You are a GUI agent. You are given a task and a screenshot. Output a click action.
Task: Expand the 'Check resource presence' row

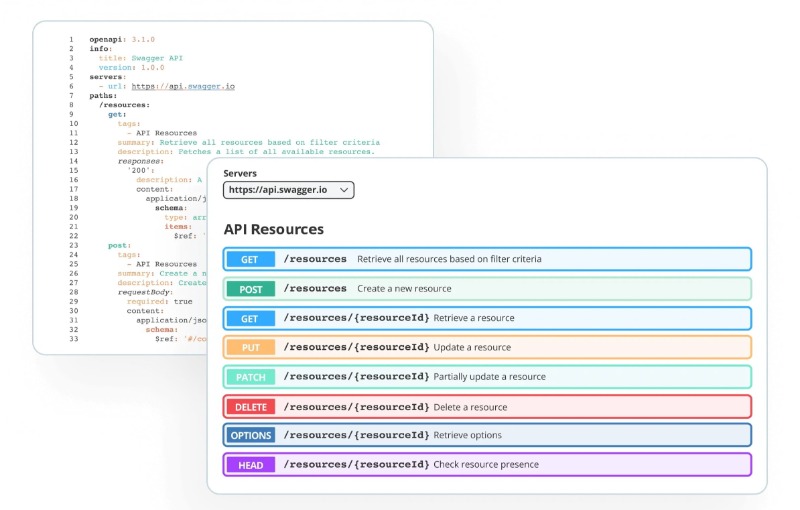coord(487,465)
